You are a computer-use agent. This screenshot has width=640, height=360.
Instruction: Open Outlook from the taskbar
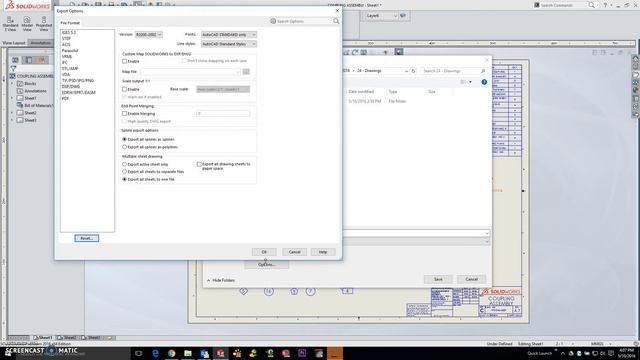pos(204,353)
